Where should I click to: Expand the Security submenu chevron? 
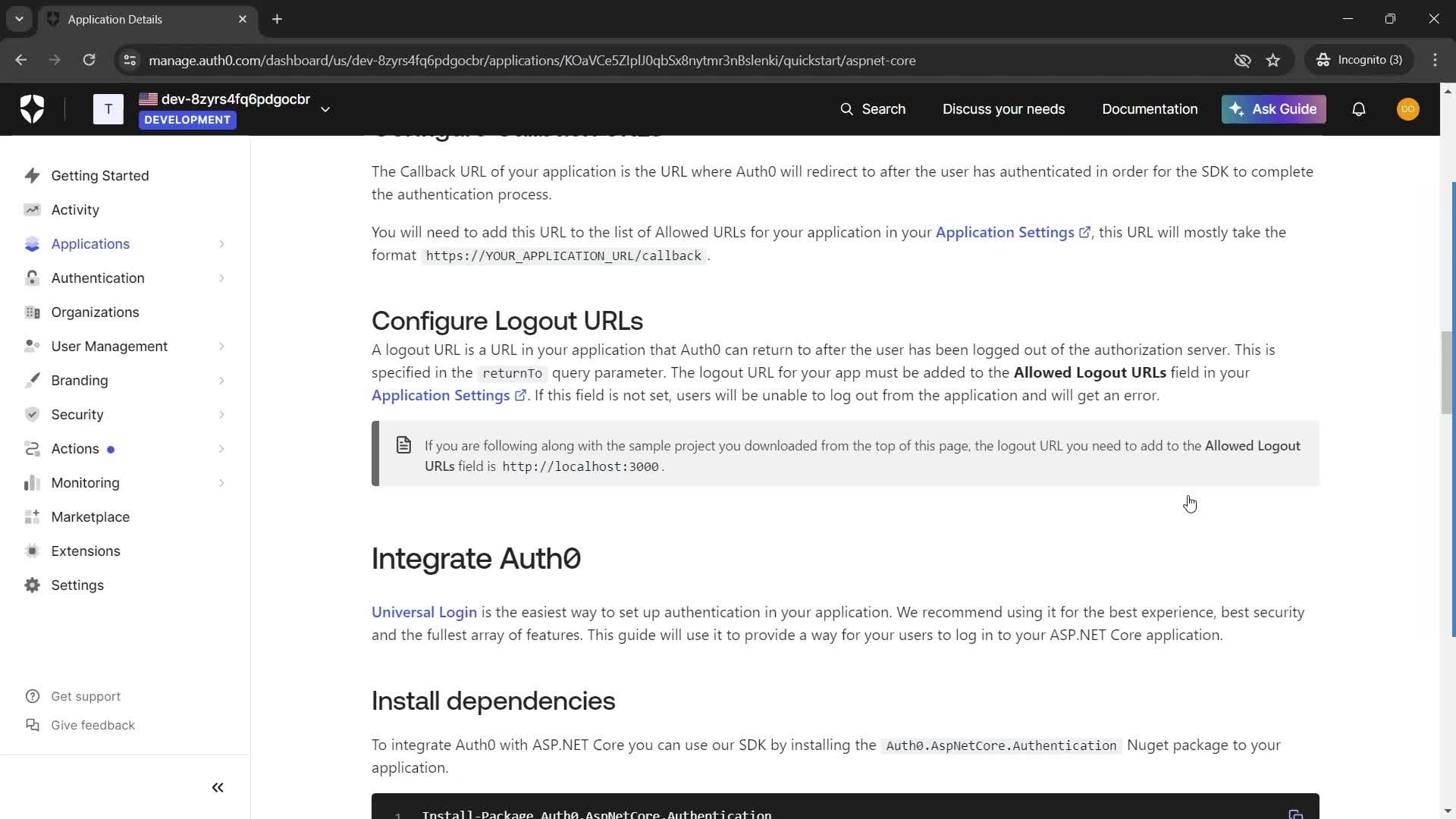pos(221,415)
